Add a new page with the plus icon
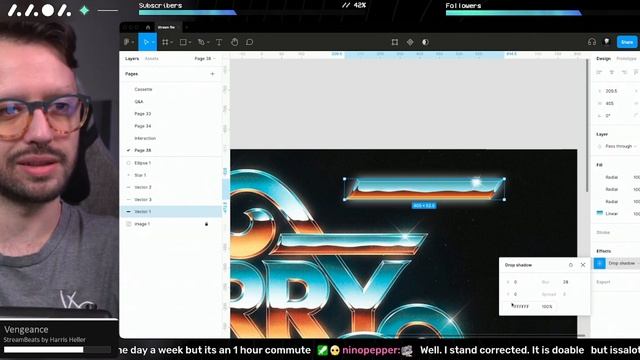The image size is (640, 360). [212, 74]
